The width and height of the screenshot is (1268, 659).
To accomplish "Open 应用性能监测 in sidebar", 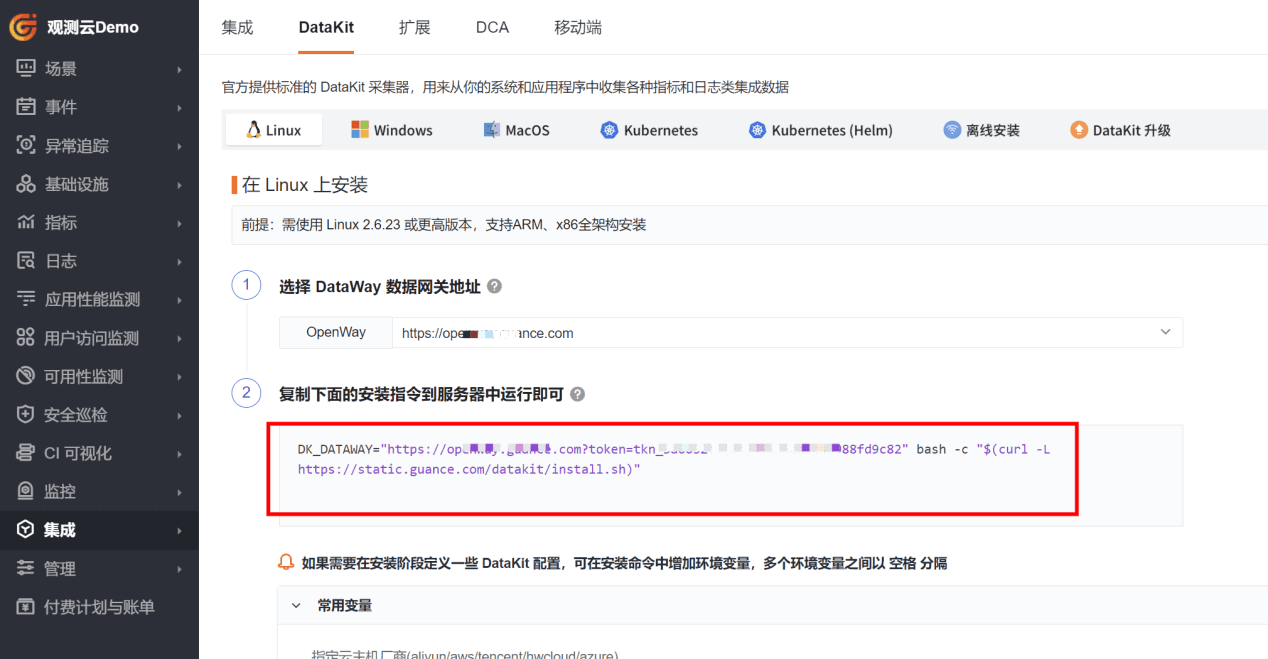I will 99,299.
